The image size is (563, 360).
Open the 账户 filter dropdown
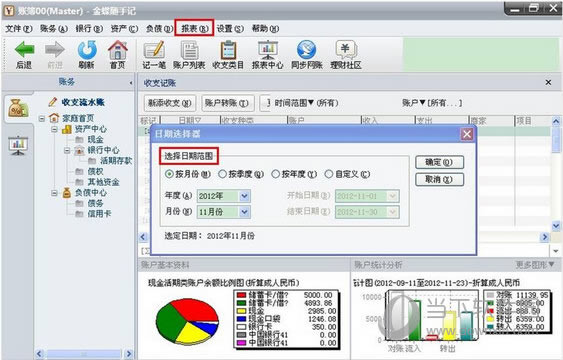pyautogui.click(x=432, y=103)
